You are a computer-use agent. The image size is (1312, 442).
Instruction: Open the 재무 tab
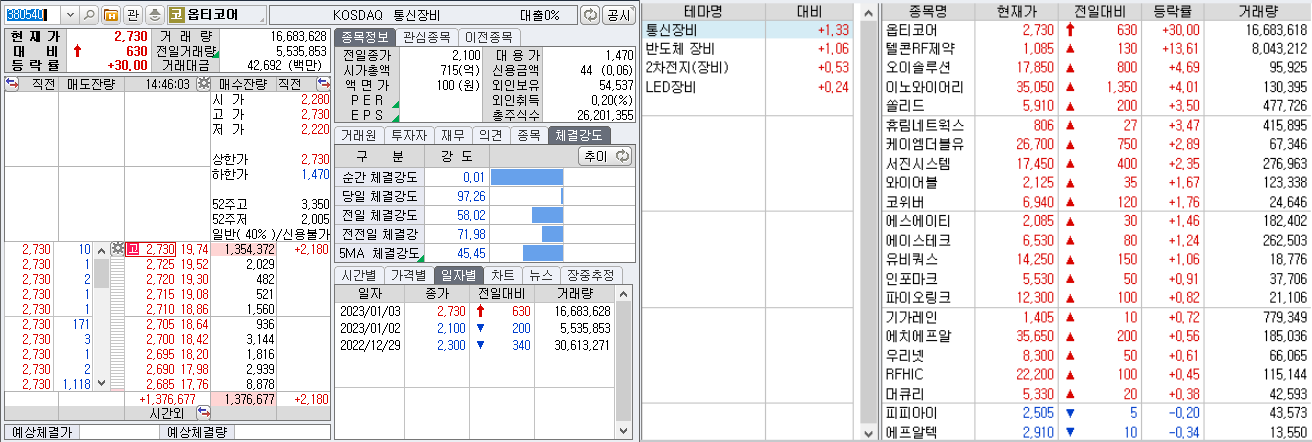[452, 135]
